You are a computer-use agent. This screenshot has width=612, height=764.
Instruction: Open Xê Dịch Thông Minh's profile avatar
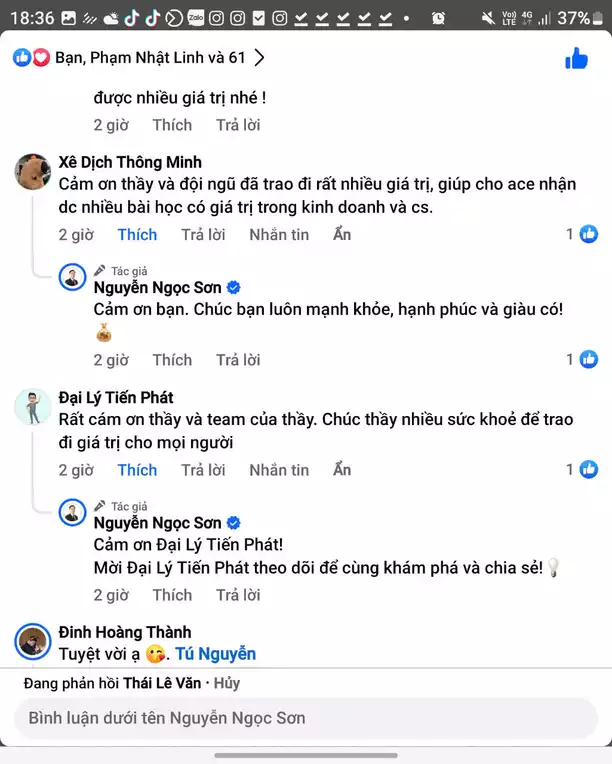click(33, 172)
